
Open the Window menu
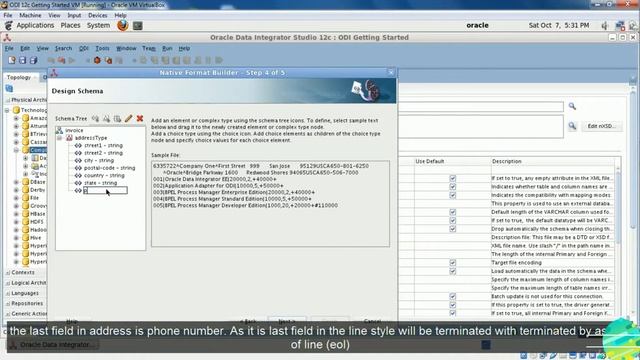126,48
